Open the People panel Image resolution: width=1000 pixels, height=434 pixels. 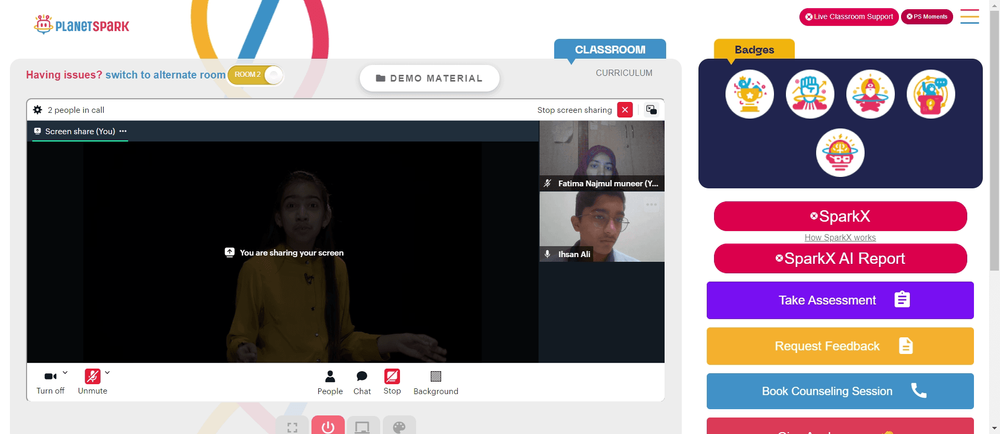(x=330, y=382)
